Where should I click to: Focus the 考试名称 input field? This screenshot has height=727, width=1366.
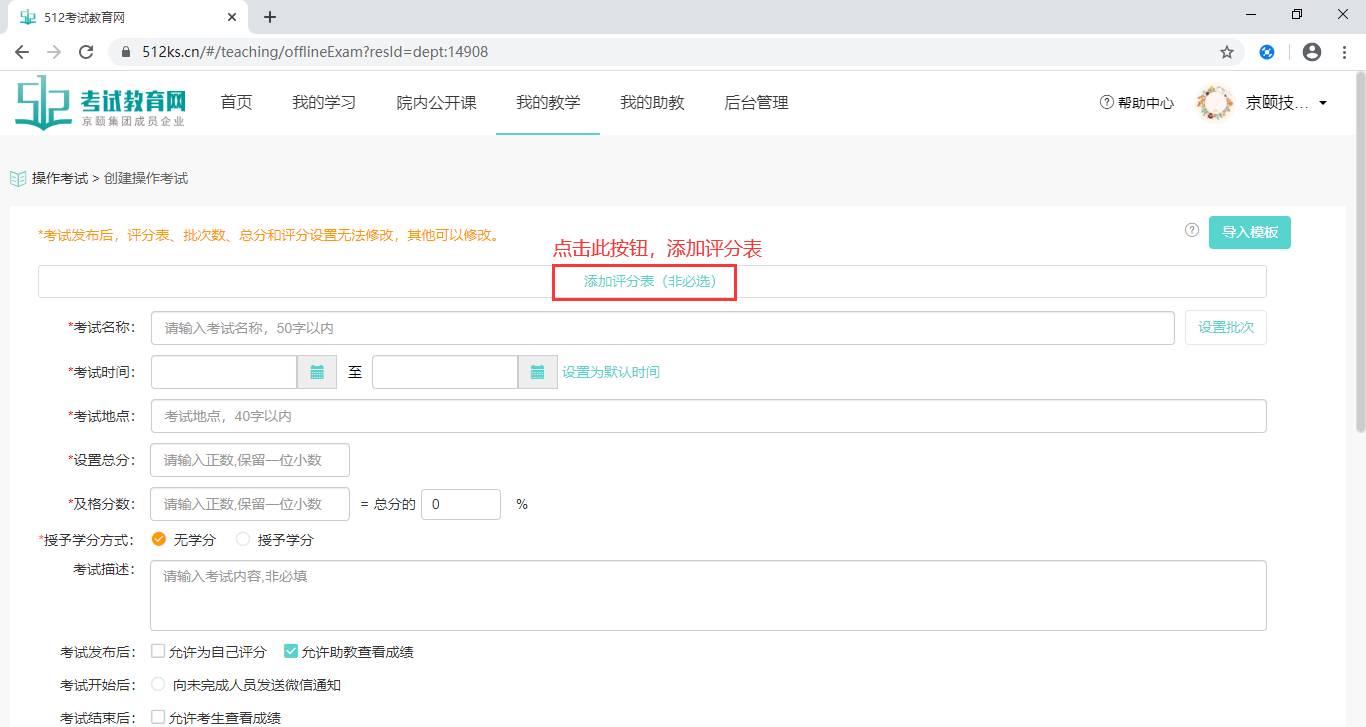click(x=663, y=328)
